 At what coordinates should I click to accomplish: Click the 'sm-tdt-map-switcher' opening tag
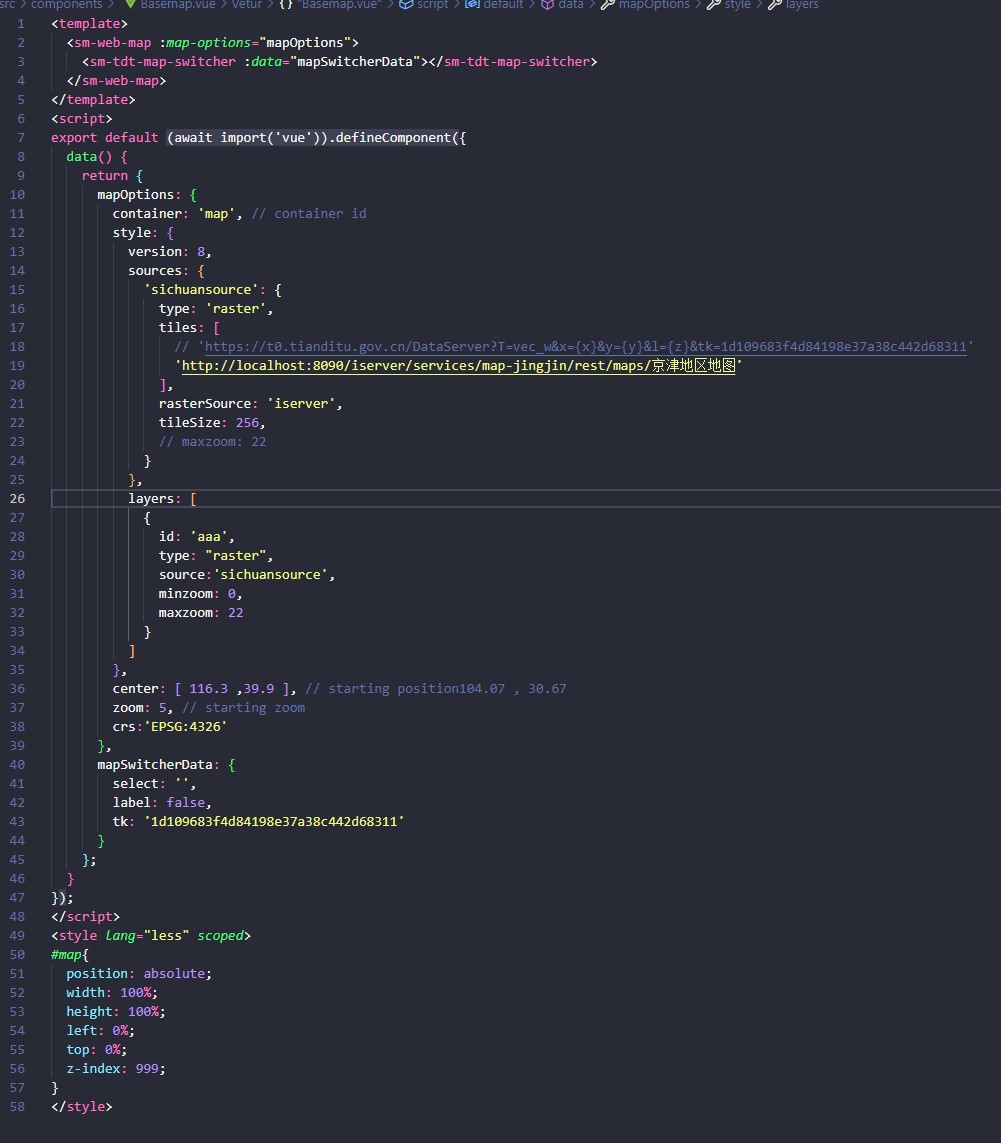point(163,62)
